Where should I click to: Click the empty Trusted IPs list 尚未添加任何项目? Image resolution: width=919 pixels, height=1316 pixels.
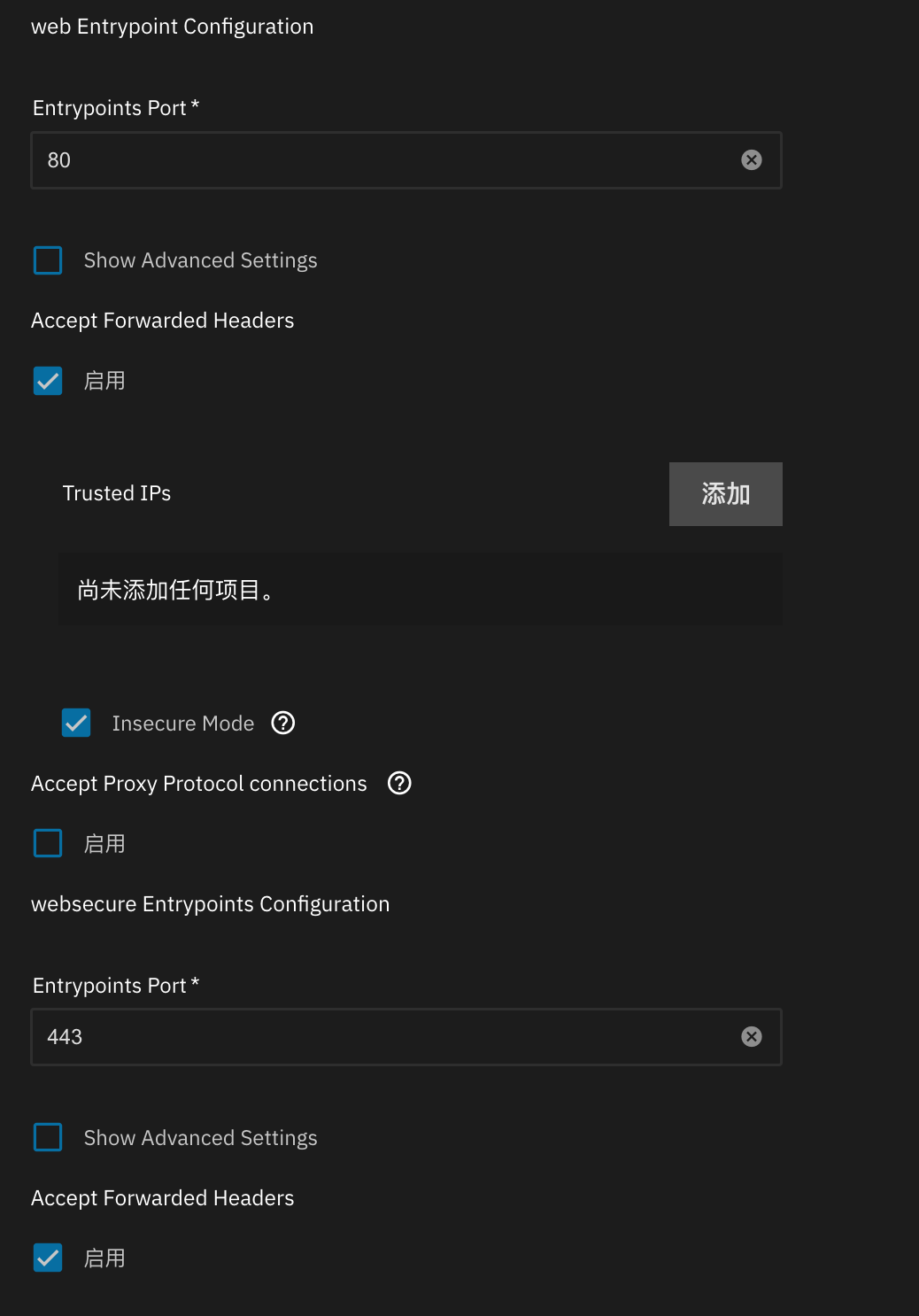[420, 590]
